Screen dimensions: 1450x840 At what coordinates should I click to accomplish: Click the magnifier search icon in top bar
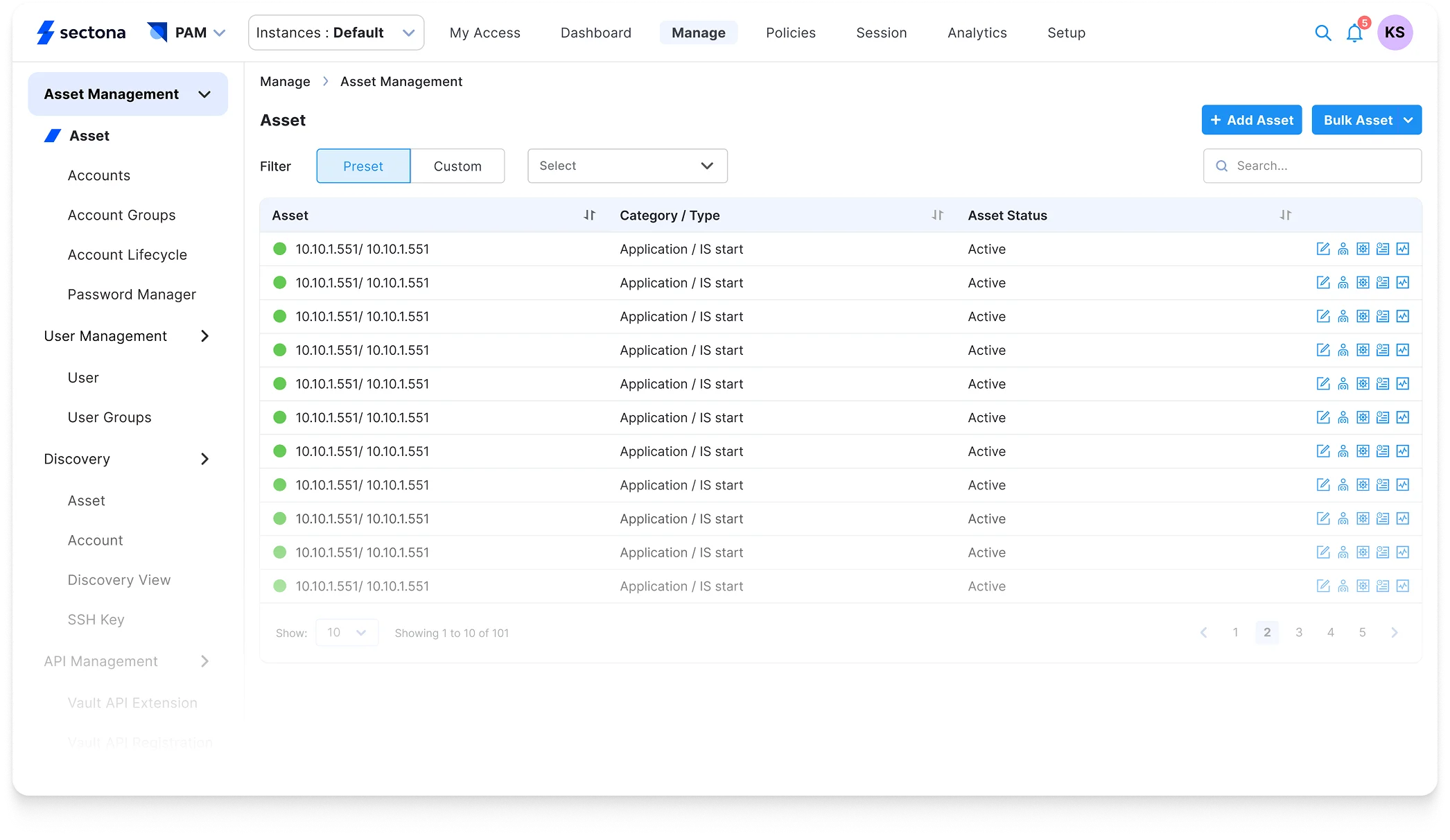(x=1322, y=33)
